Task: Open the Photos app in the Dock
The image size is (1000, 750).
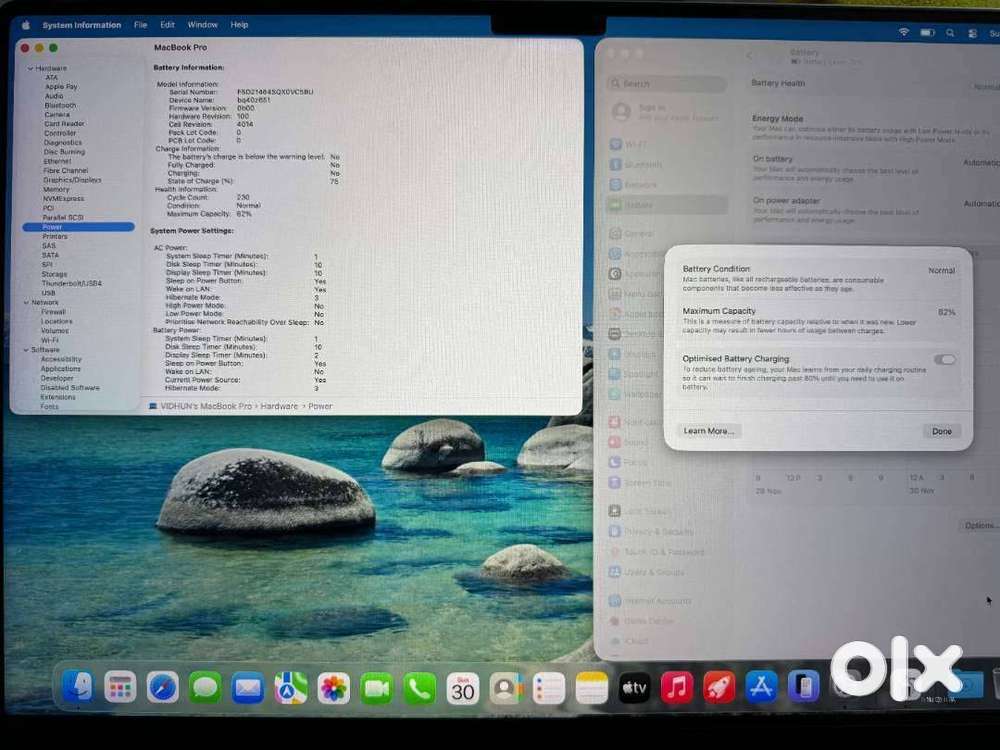Action: point(334,688)
